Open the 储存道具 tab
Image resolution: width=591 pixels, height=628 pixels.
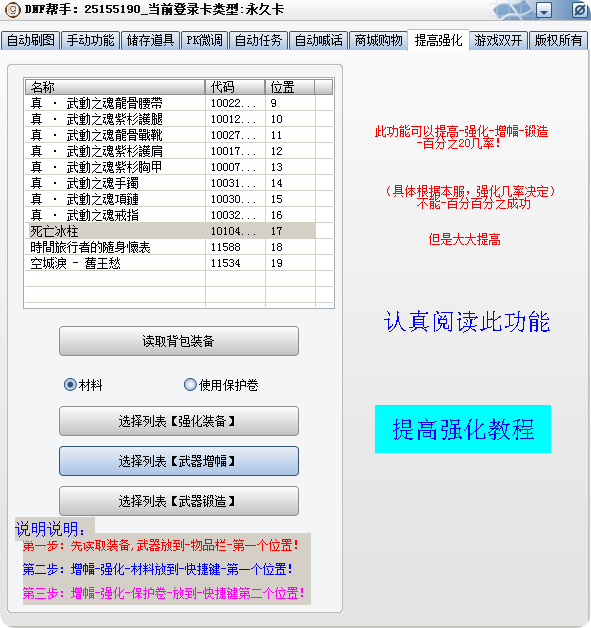coord(150,40)
